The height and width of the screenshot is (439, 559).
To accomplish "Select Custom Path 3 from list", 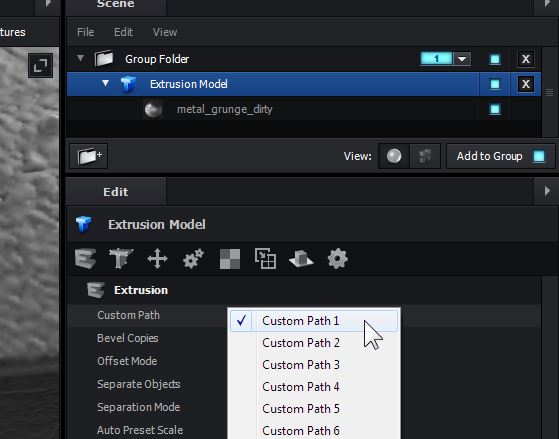I will (301, 365).
